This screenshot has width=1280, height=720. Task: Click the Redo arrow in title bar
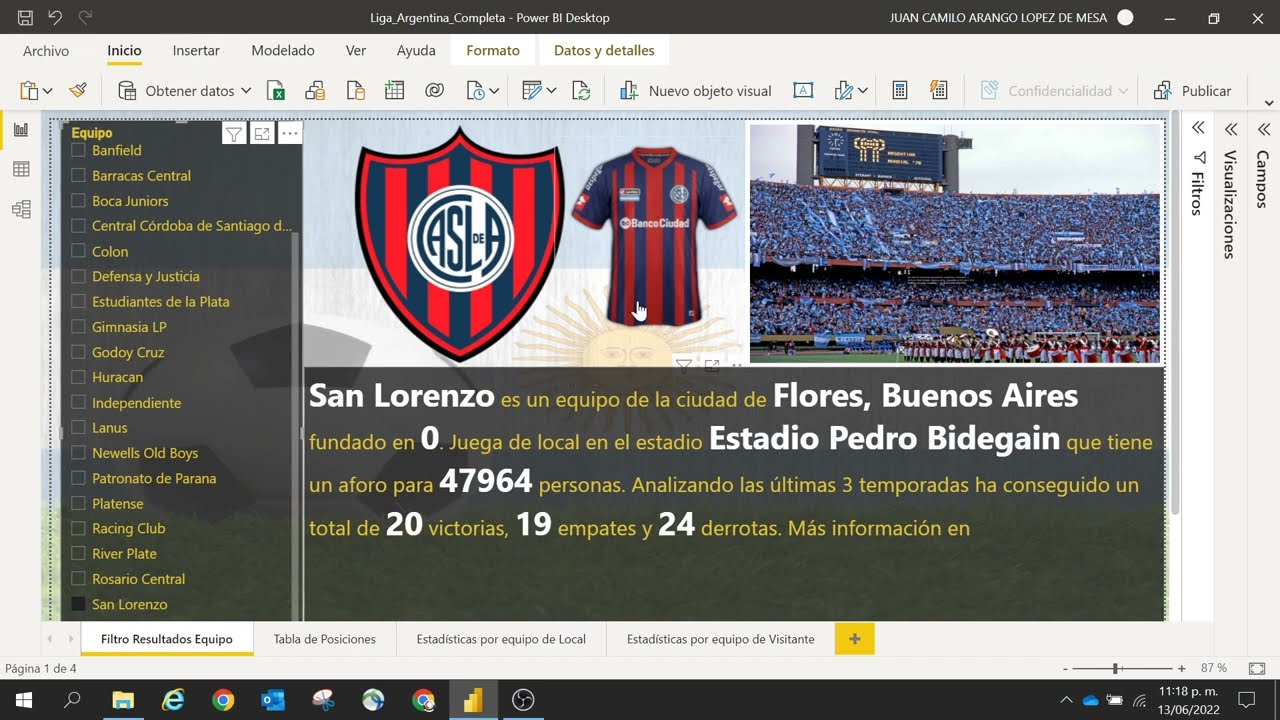[85, 18]
